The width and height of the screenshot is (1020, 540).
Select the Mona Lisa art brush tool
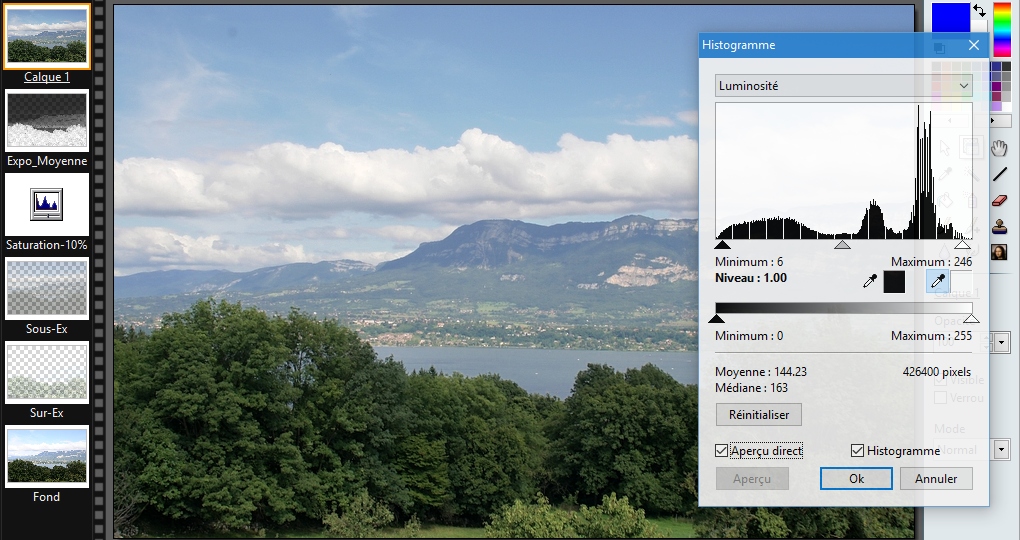(x=999, y=252)
